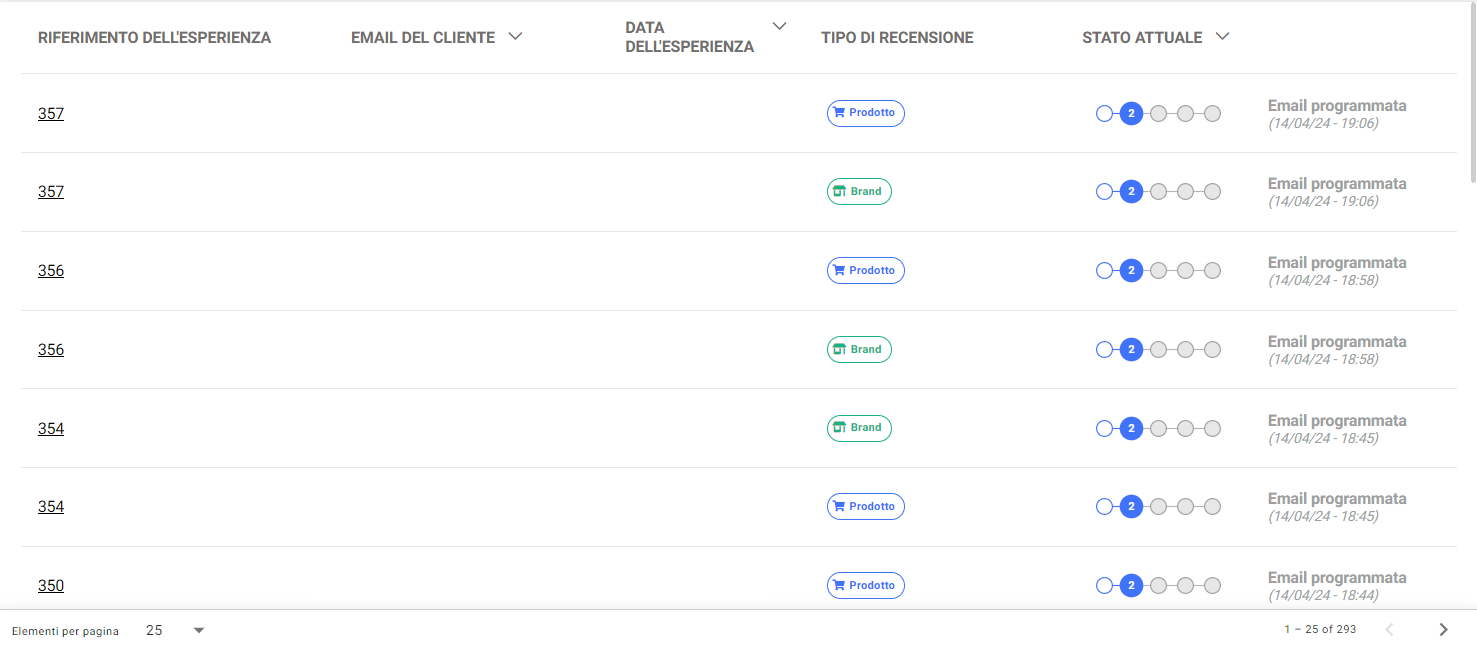Click the Brand badge in second 357 row
Screen dimensions: 1477x646
(859, 191)
